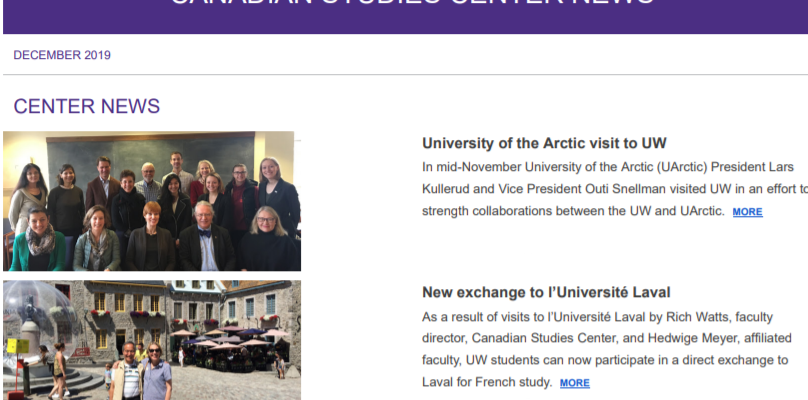
Task: Select the 'New exchange to l'Université Laval' heading
Action: click(x=546, y=292)
